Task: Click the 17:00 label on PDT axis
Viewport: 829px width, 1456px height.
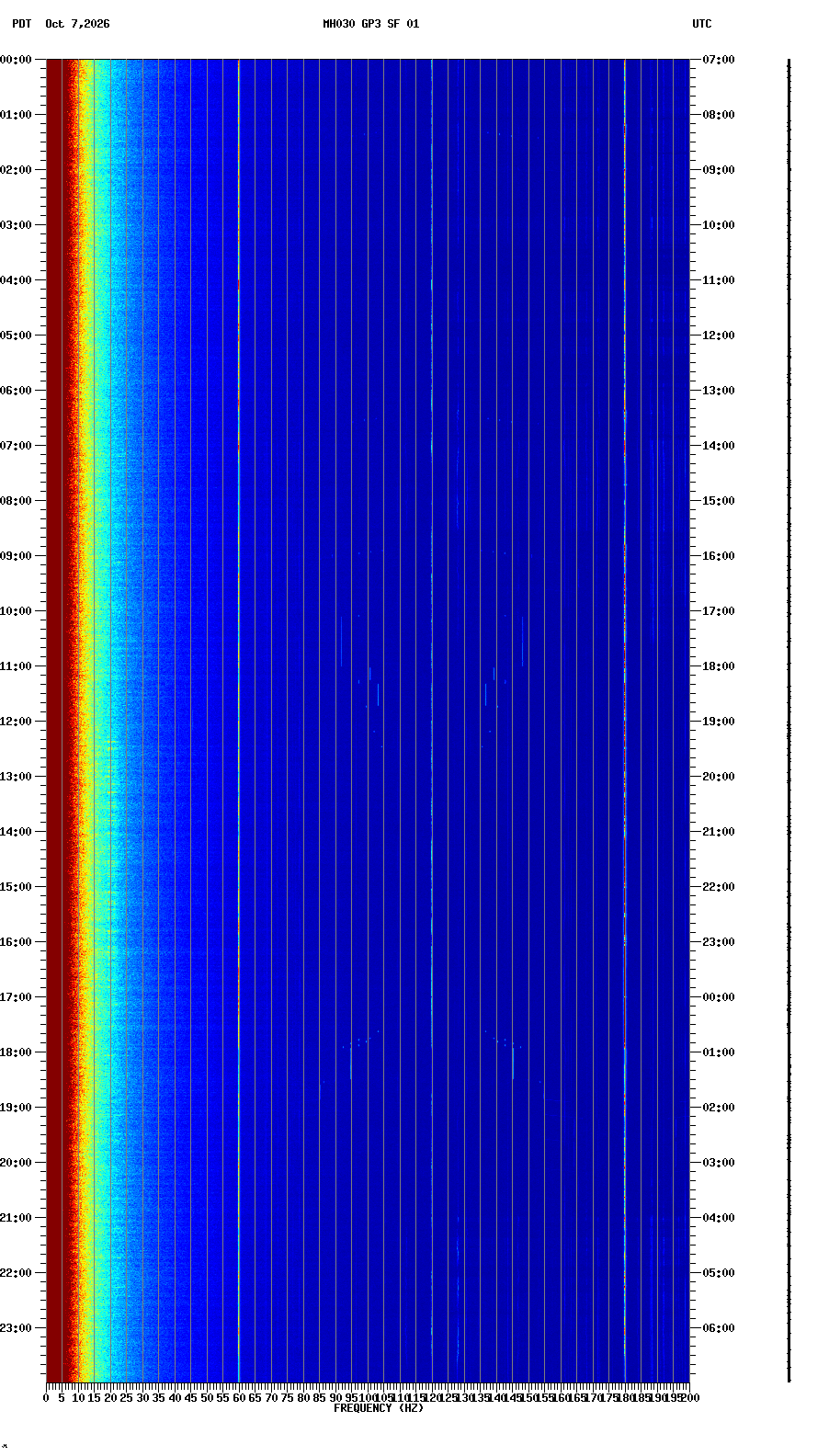Action: 16,997
